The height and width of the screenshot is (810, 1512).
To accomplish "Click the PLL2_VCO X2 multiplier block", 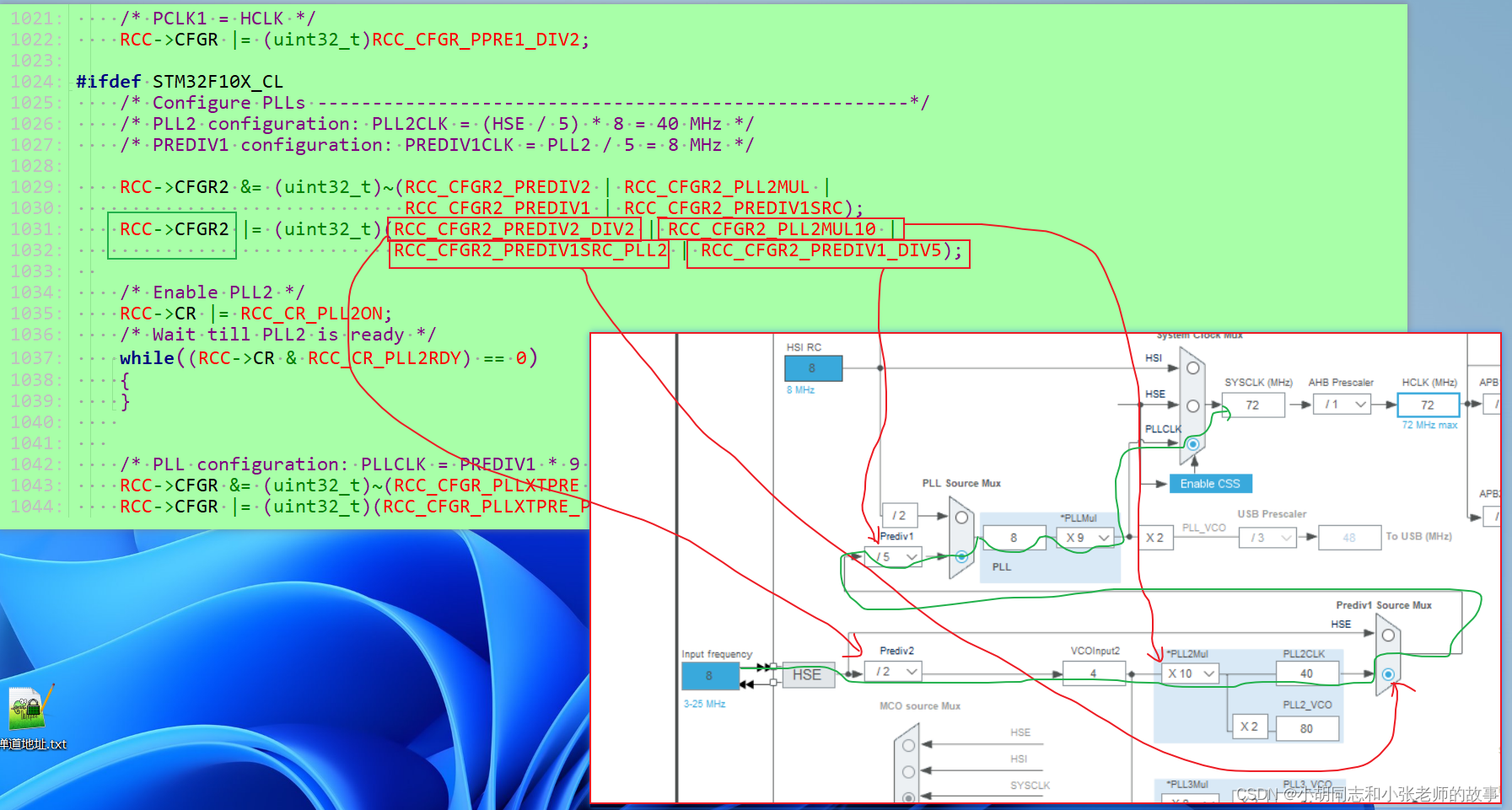I will (1250, 727).
